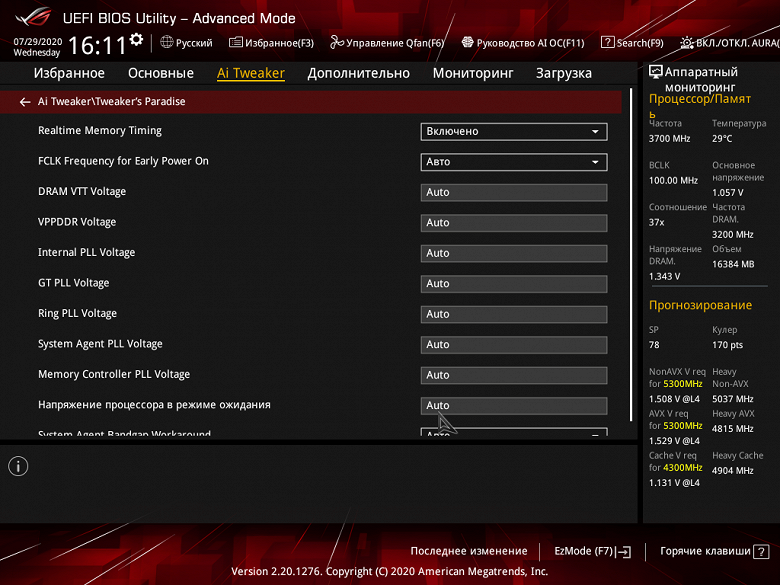The image size is (780, 585).
Task: Select the Internal PLL Voltage label
Action: point(87,252)
